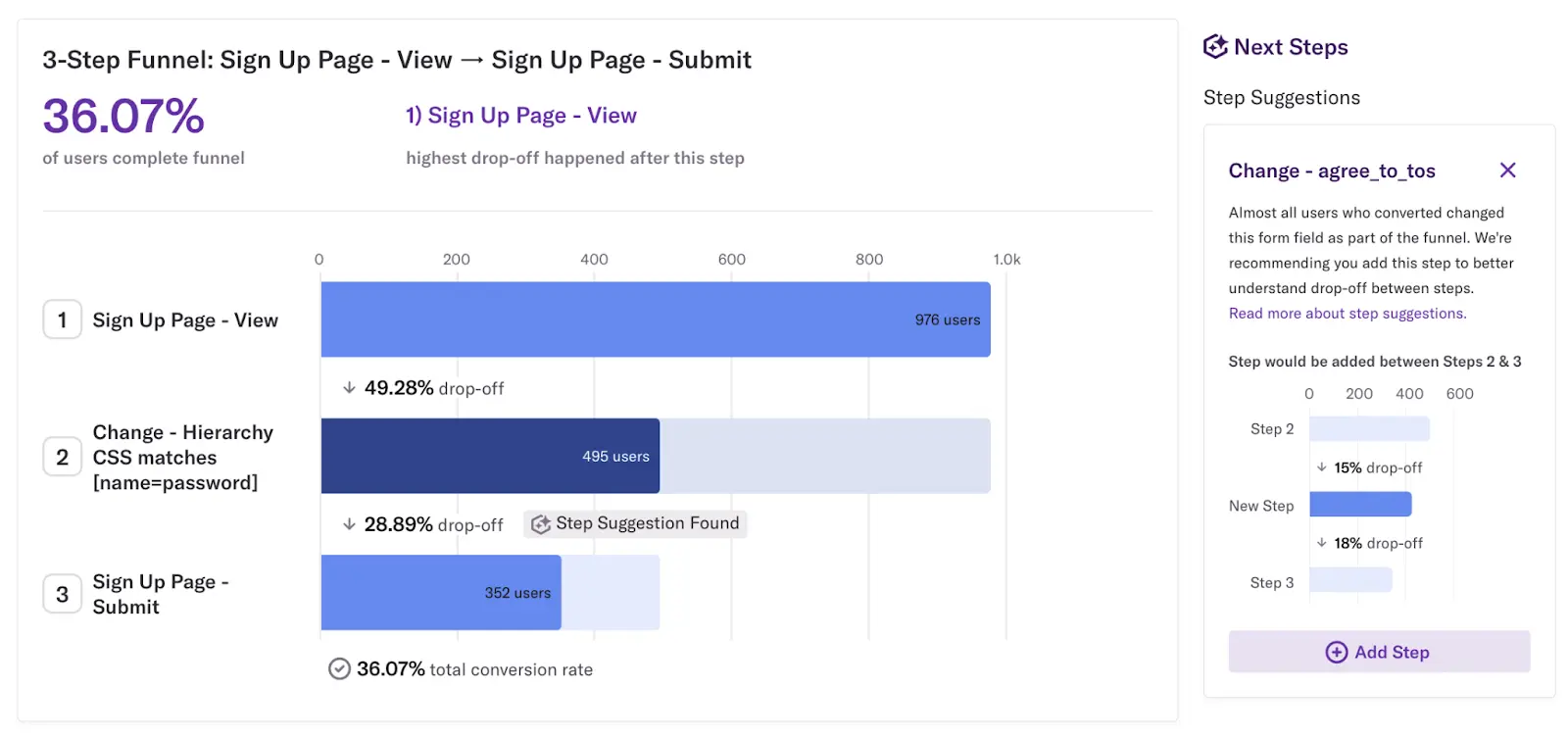Close the agree_to_tos suggestion card
1568x737 pixels.
pyautogui.click(x=1507, y=171)
